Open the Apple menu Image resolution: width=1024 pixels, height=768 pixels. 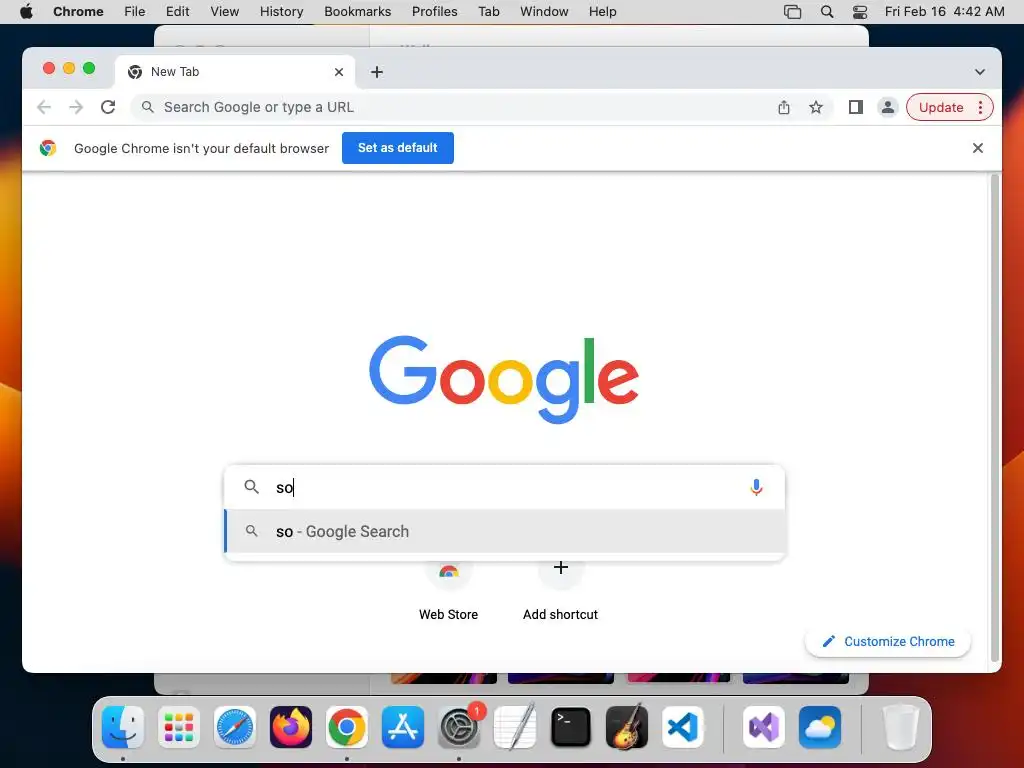[26, 12]
